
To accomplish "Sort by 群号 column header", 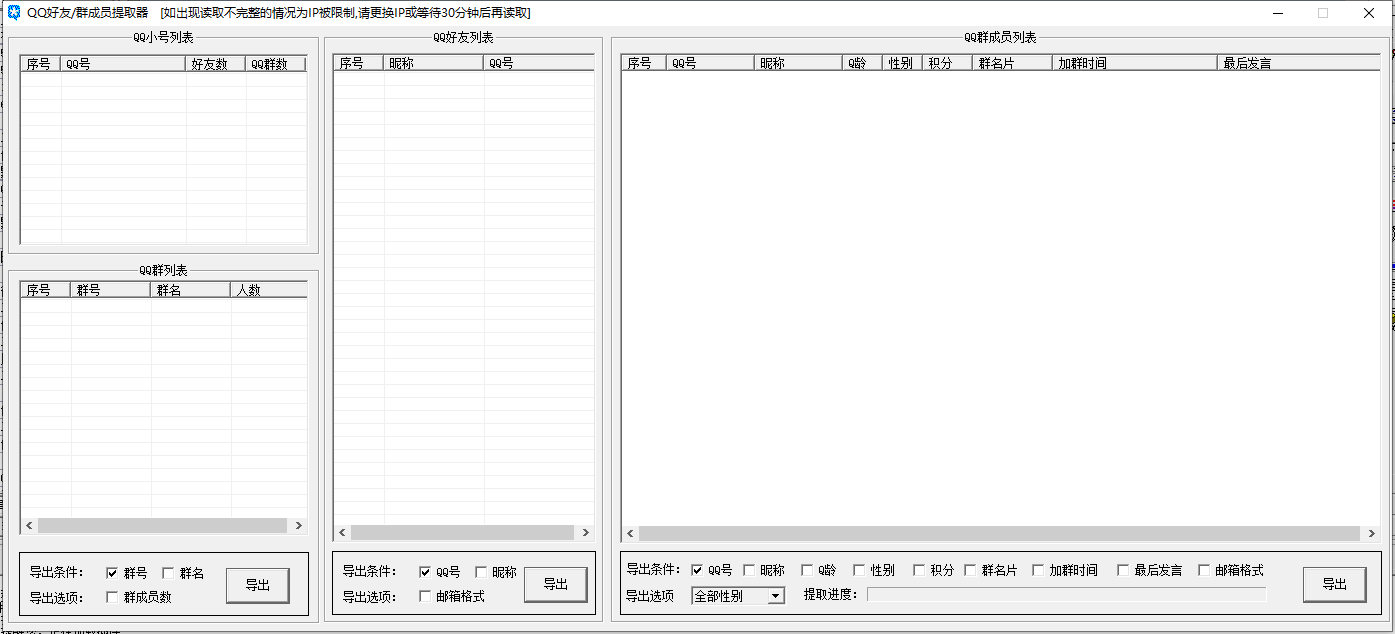I will (110, 290).
